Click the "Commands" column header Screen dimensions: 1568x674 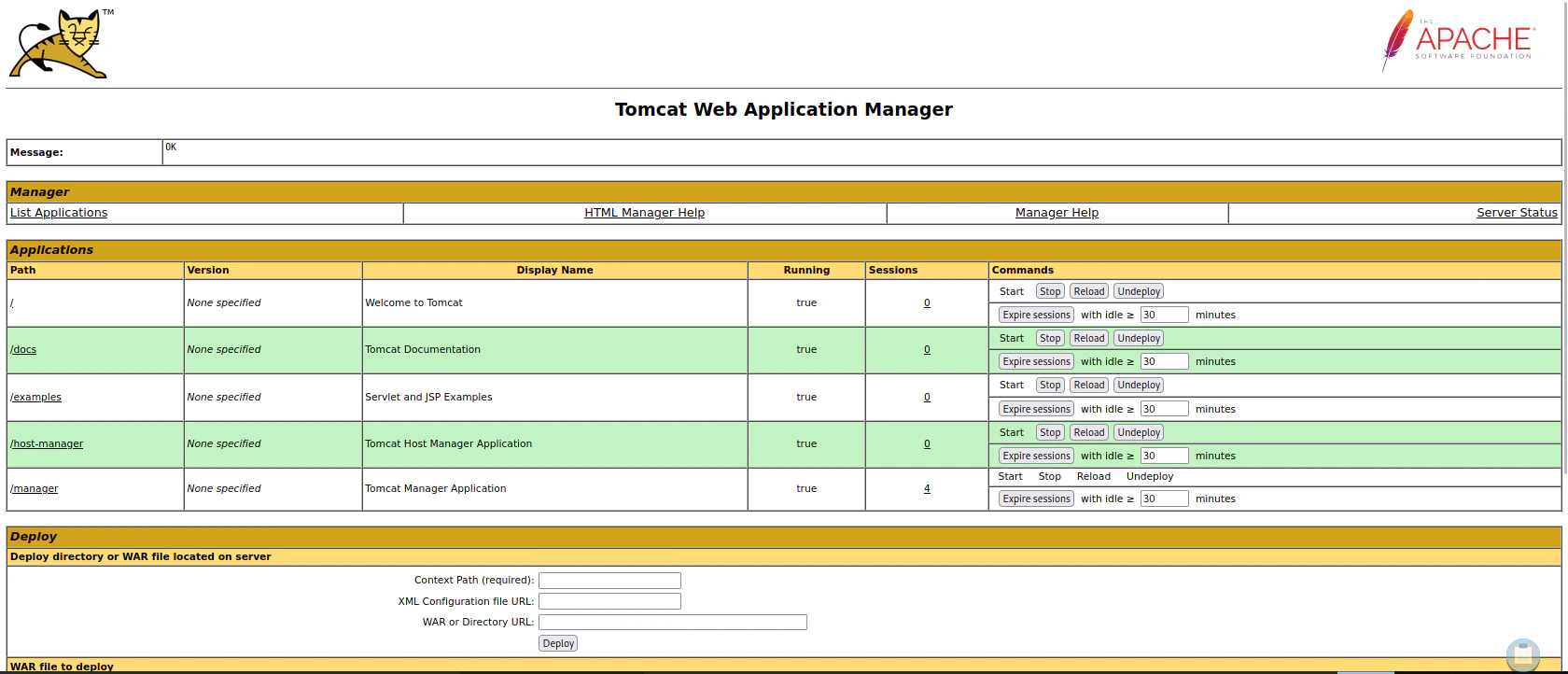tap(1023, 271)
